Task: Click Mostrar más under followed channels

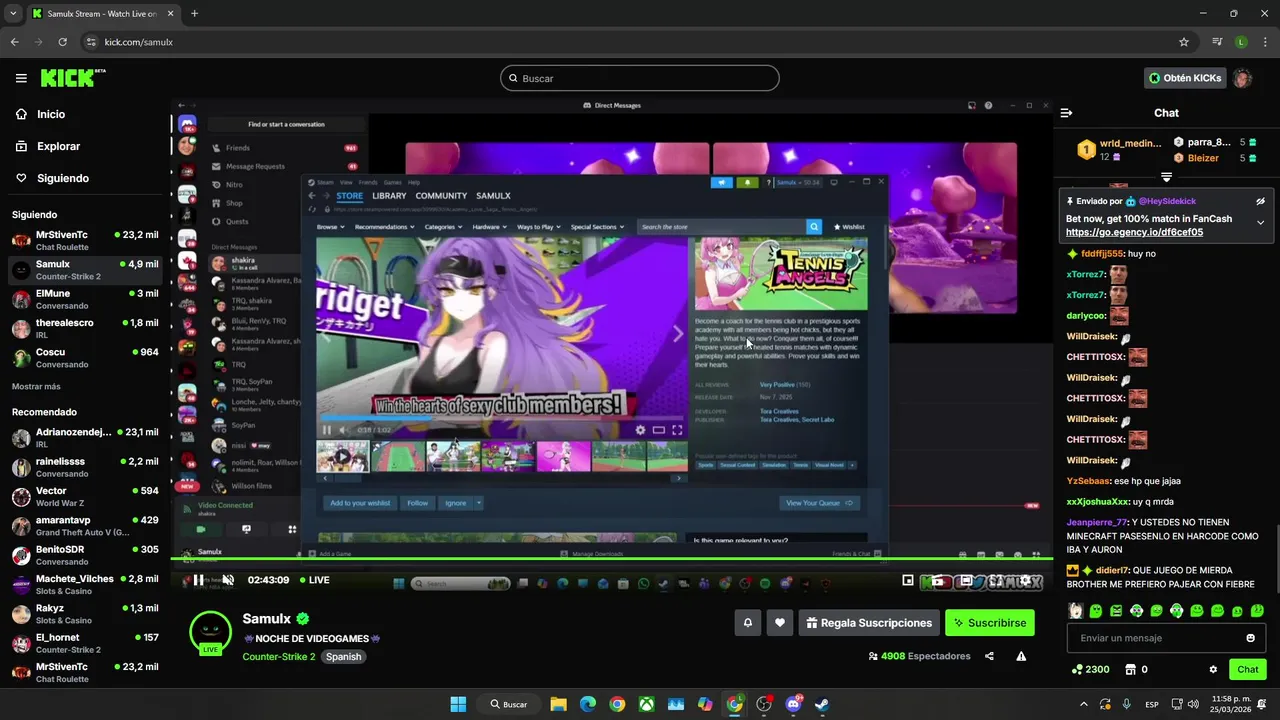Action: 36,387
